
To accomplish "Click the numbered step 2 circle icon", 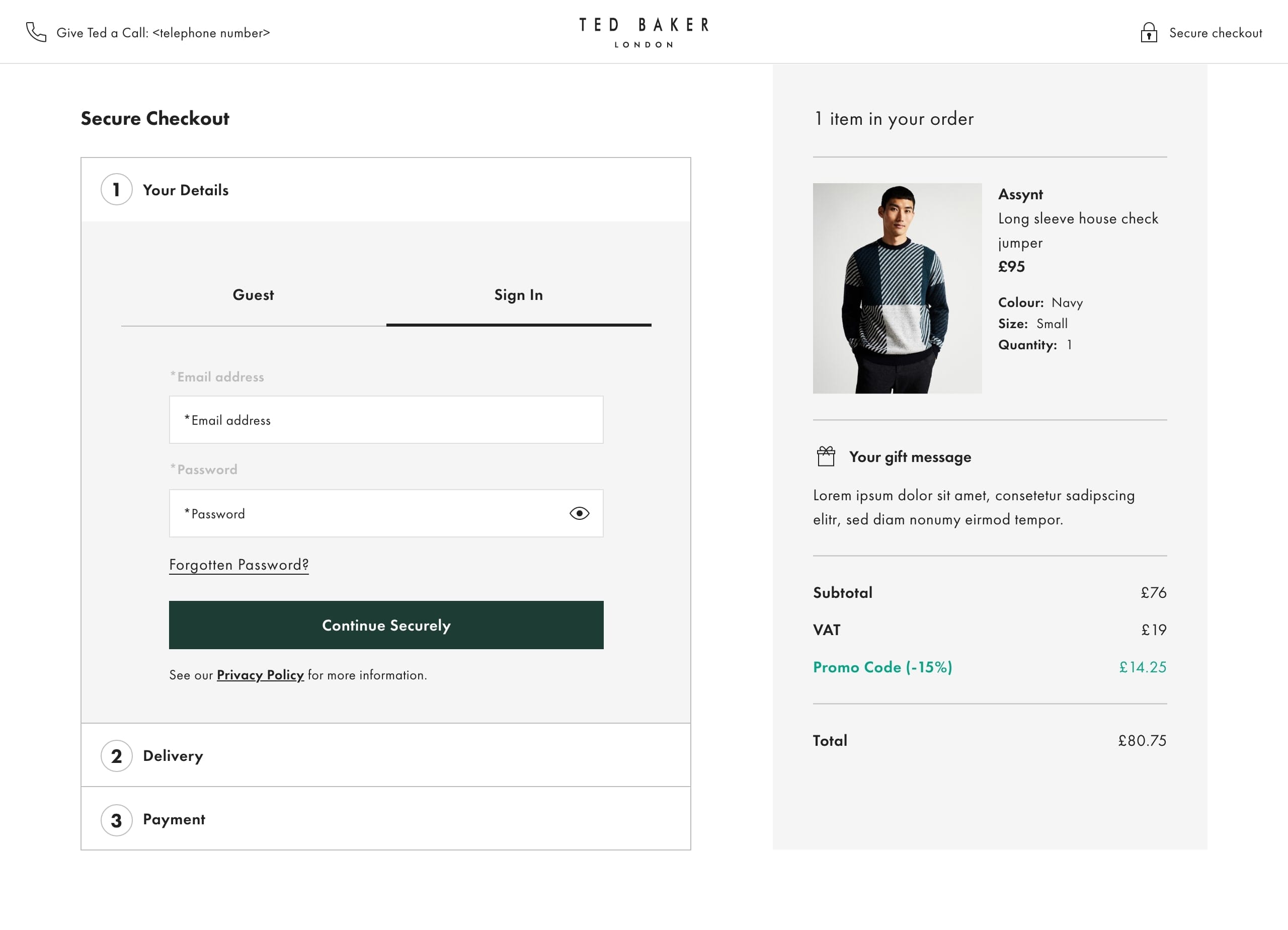I will point(116,755).
